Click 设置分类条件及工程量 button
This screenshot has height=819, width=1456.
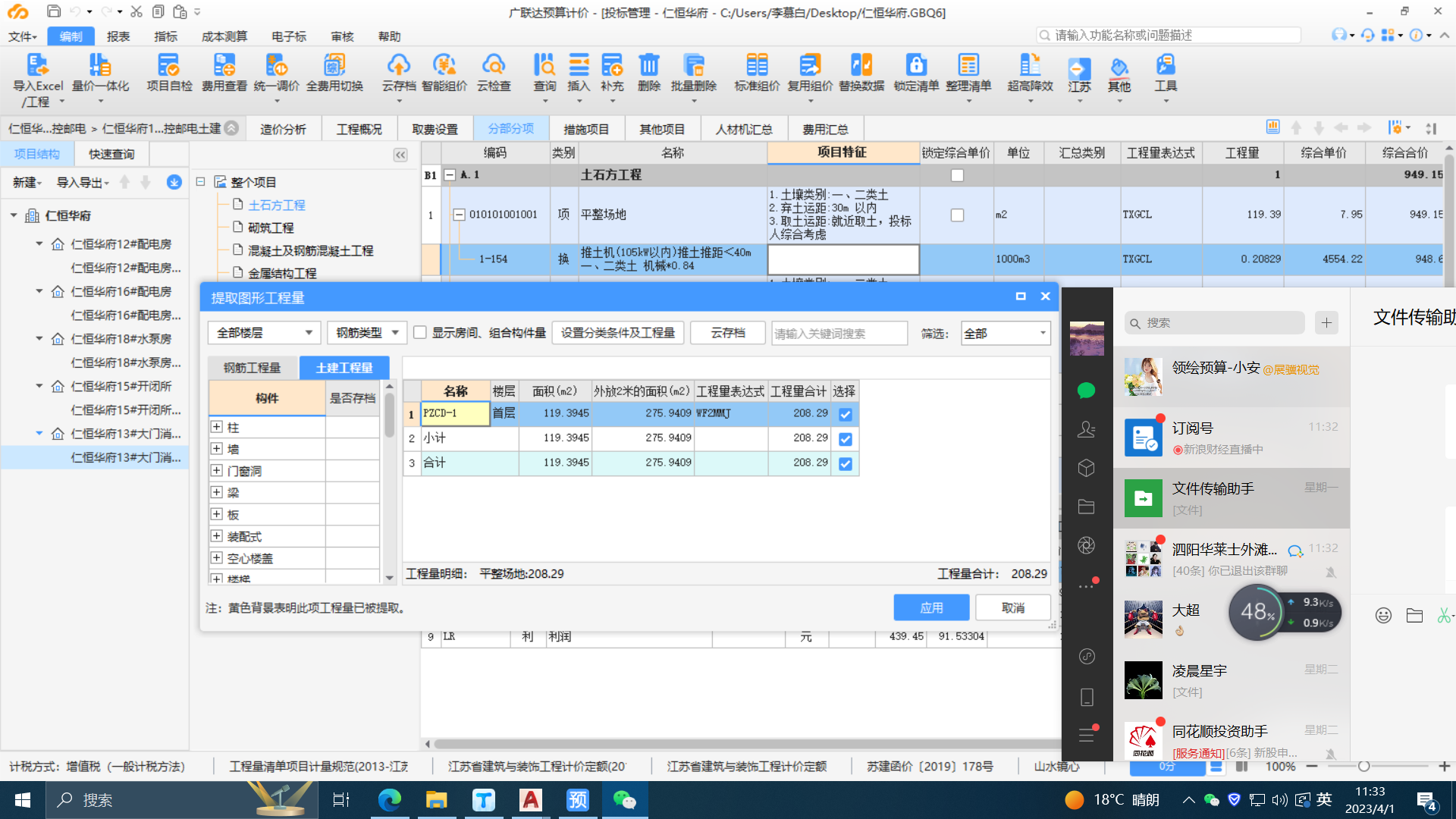618,332
